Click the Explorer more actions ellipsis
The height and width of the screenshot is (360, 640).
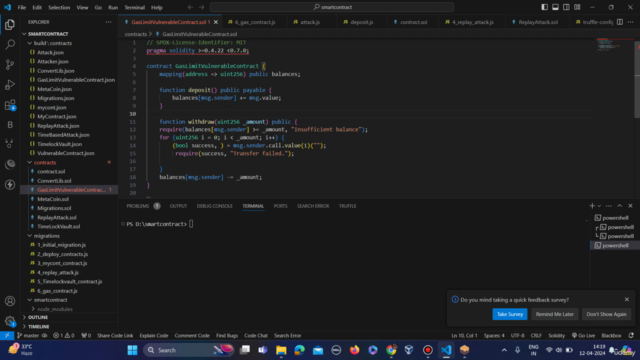tap(108, 22)
